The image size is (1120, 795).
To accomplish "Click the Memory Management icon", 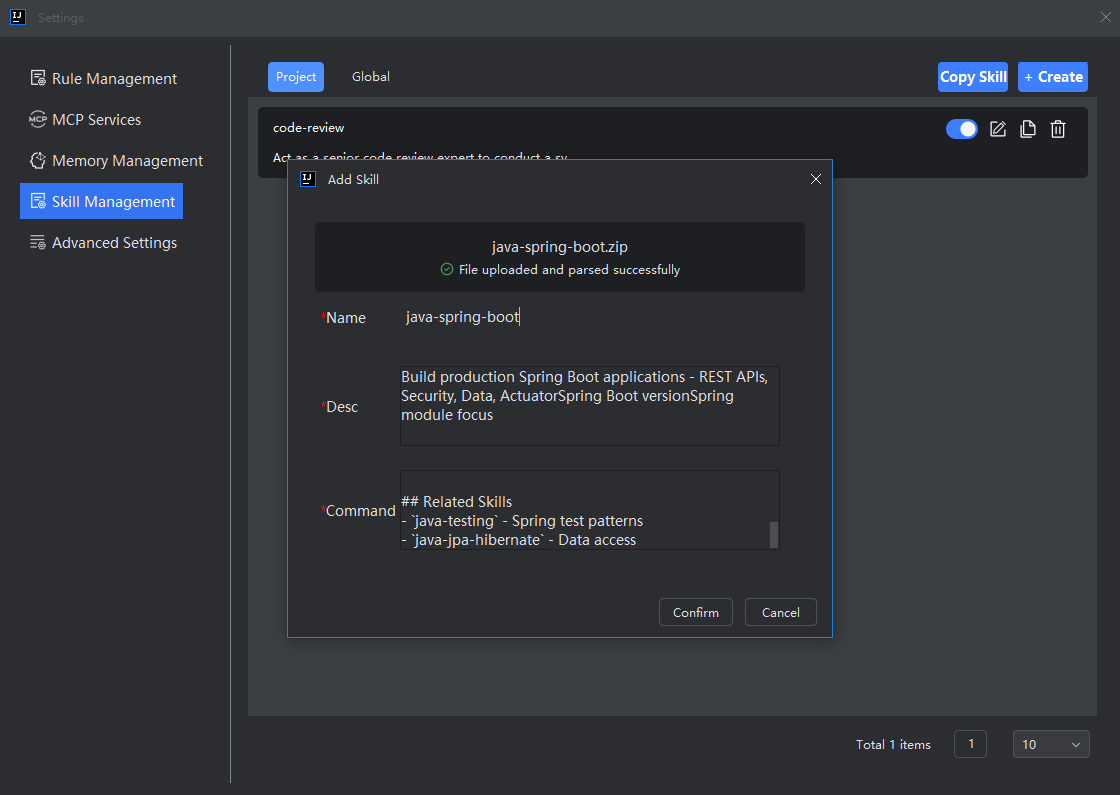I will (x=38, y=161).
